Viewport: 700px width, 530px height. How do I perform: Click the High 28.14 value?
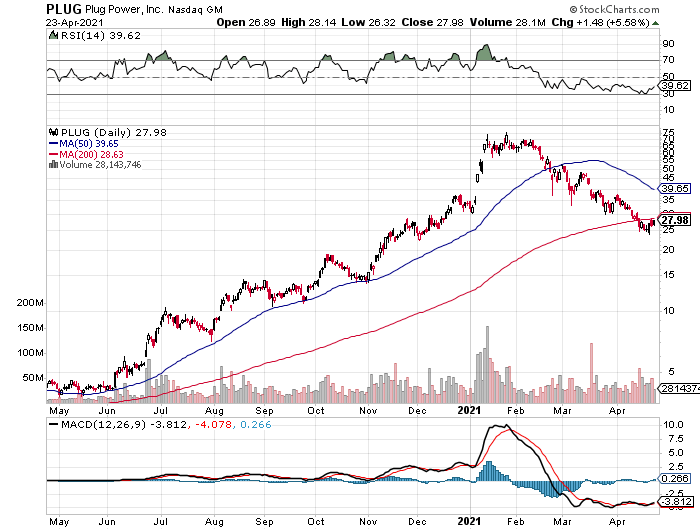(308, 22)
